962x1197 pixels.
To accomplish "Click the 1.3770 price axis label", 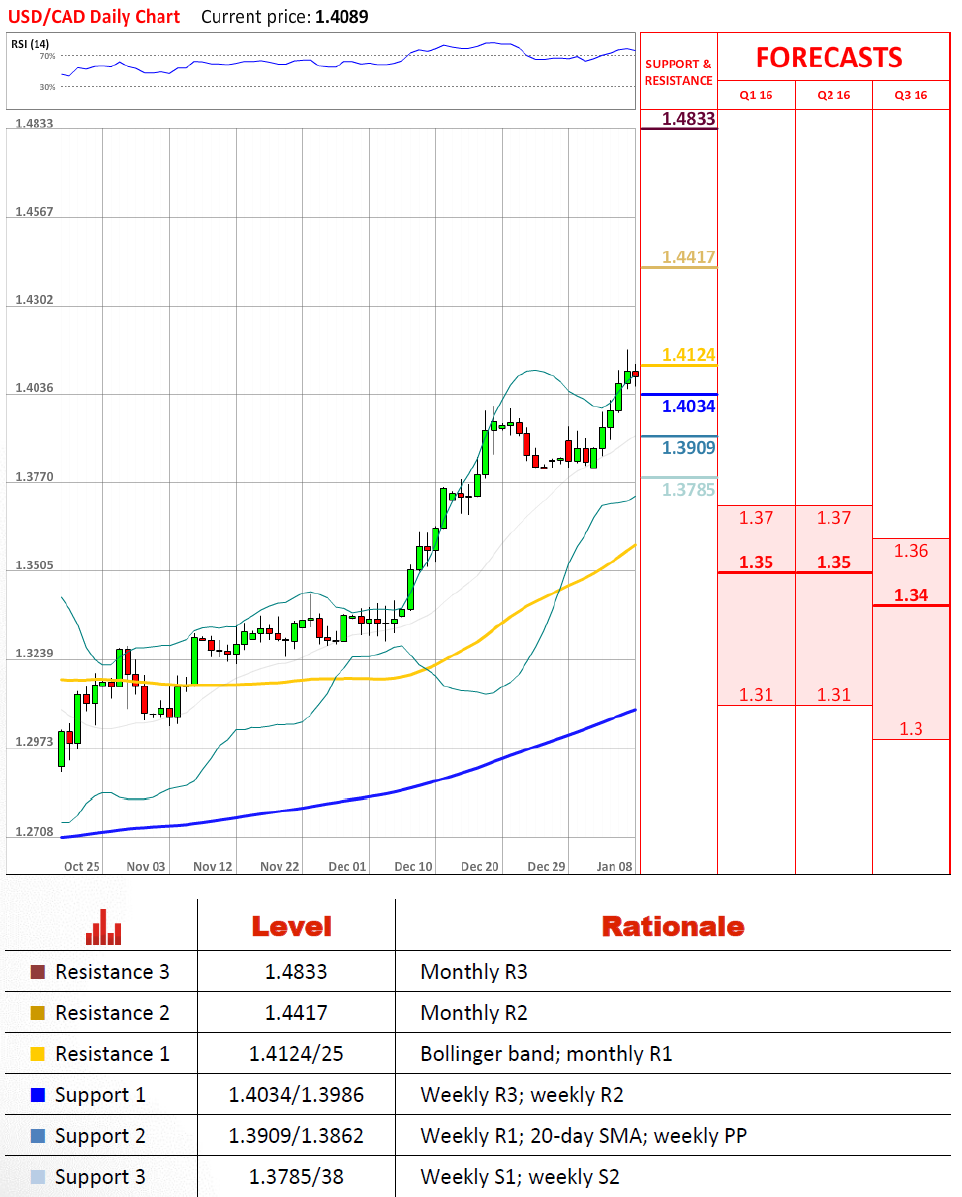I will [34, 477].
